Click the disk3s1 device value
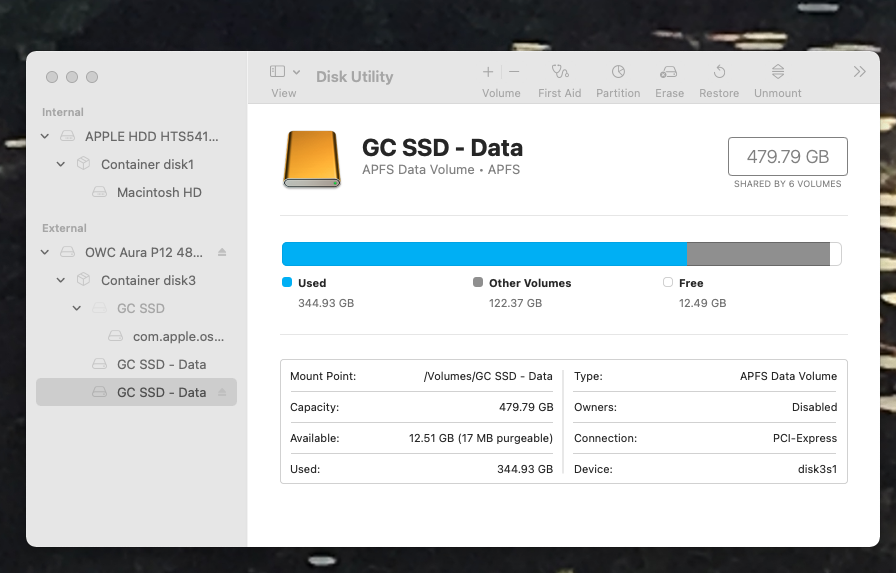Image resolution: width=896 pixels, height=573 pixels. (x=817, y=469)
